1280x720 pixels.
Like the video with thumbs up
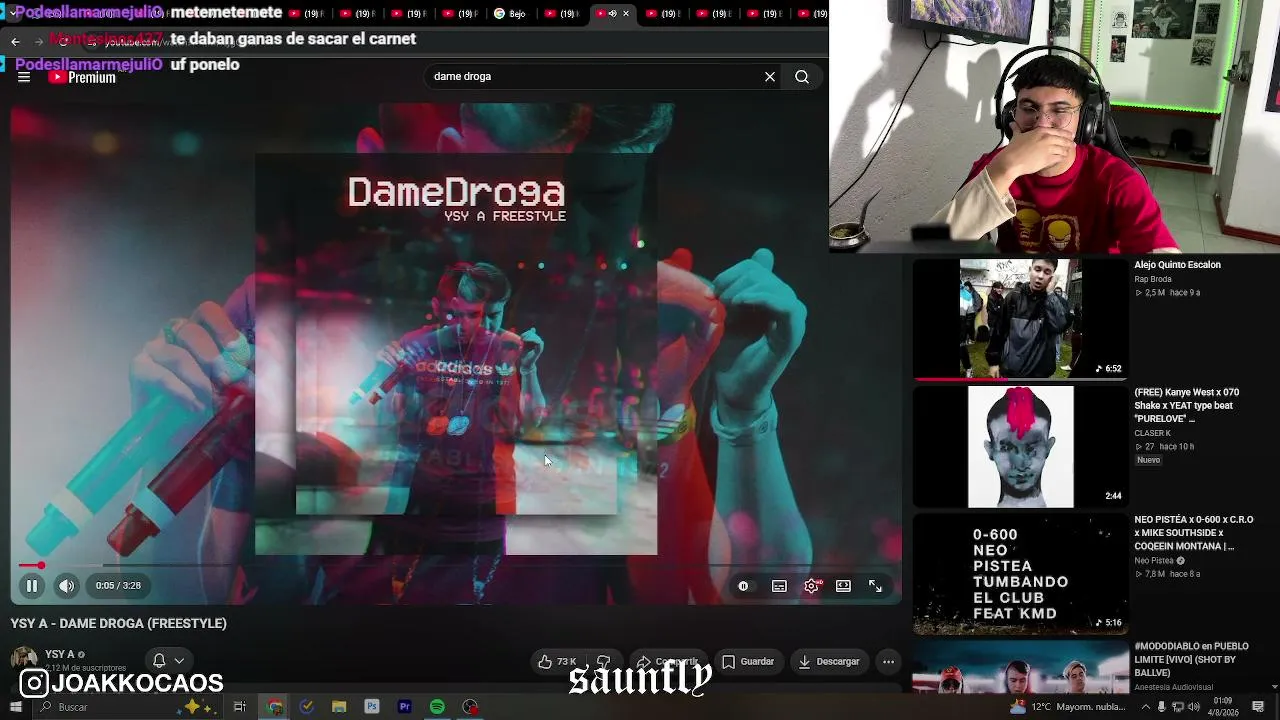(x=557, y=661)
